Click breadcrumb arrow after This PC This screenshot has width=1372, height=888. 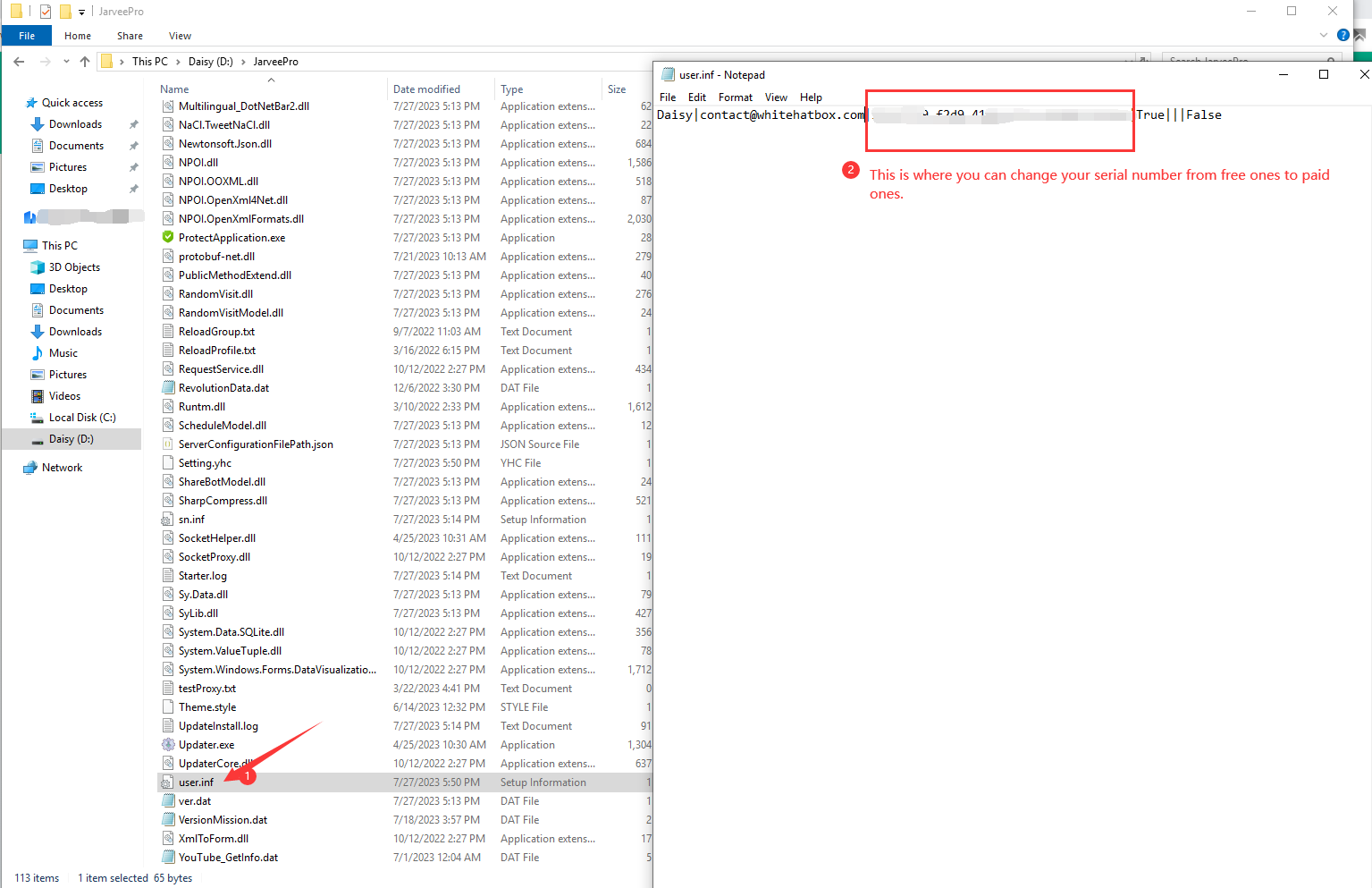178,62
